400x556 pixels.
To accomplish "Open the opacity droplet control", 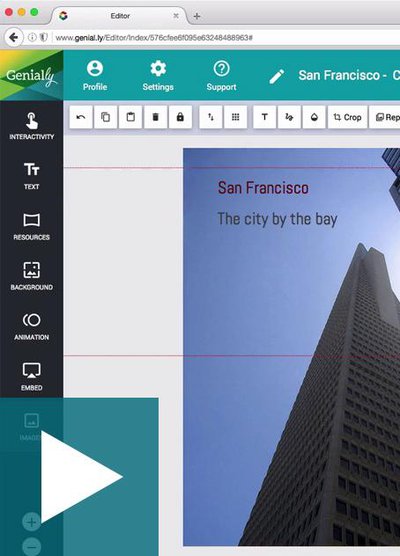I will coord(314,117).
